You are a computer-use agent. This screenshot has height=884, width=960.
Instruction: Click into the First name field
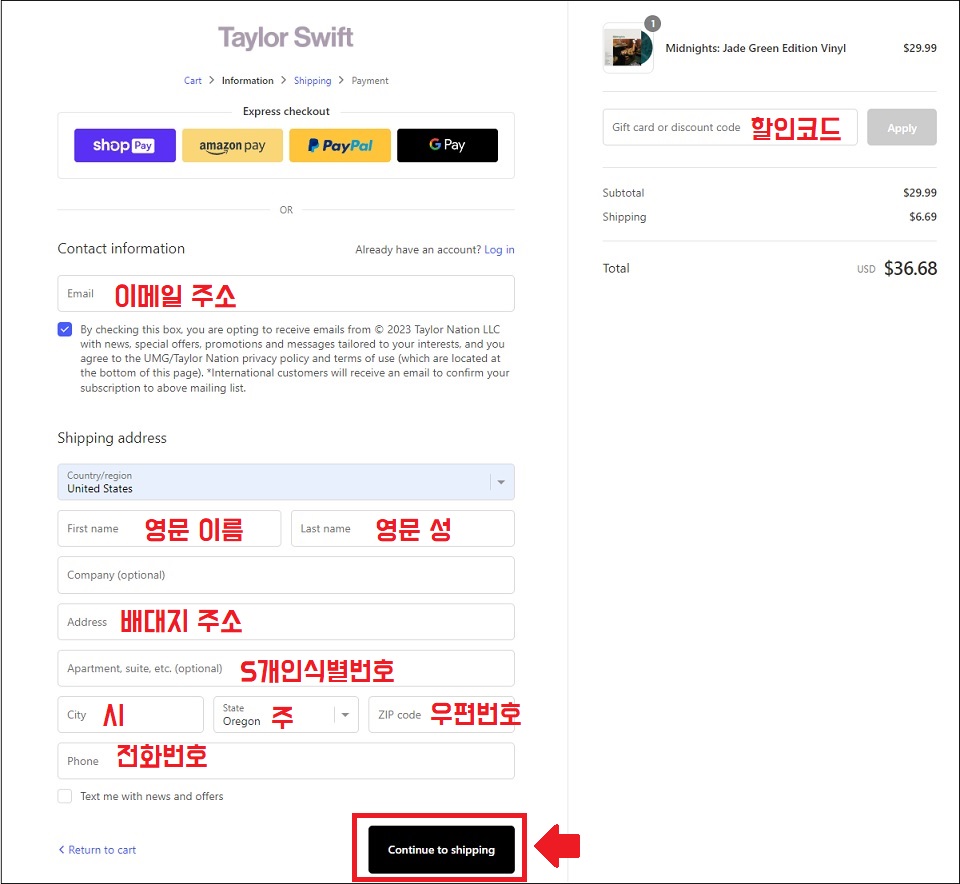pyautogui.click(x=169, y=528)
